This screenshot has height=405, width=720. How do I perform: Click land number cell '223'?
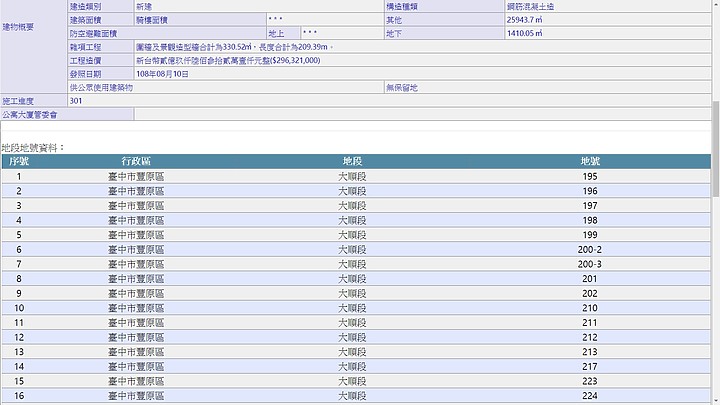point(590,381)
